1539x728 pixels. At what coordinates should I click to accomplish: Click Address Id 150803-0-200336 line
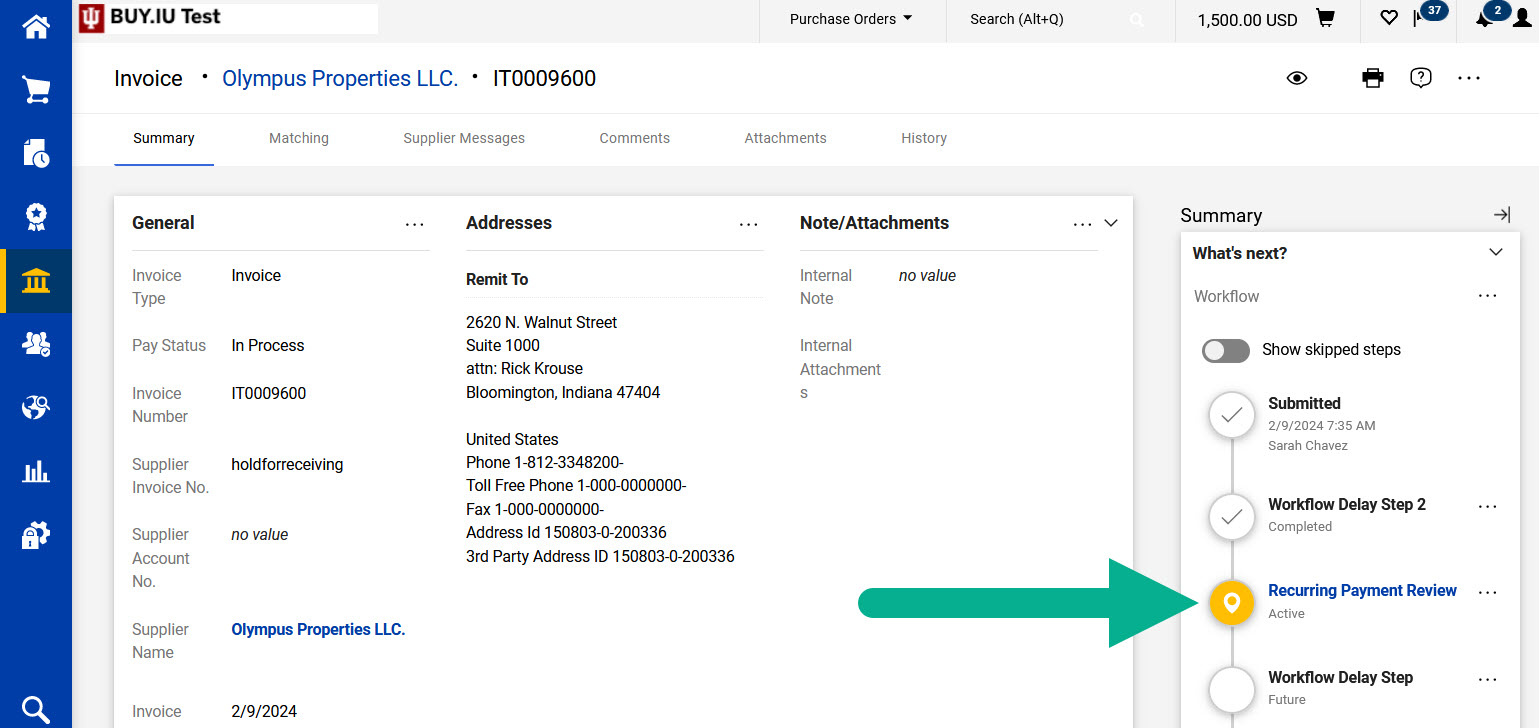(x=566, y=533)
